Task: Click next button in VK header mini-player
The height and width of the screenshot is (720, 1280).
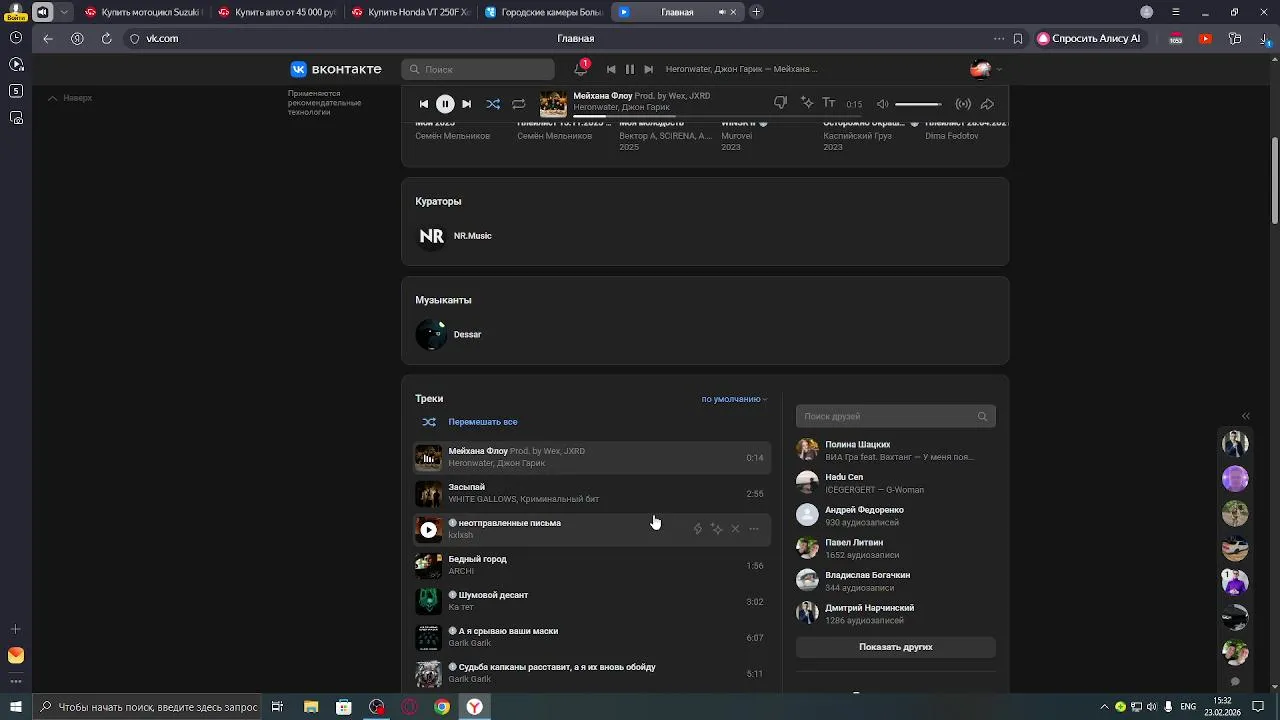Action: pyautogui.click(x=649, y=69)
